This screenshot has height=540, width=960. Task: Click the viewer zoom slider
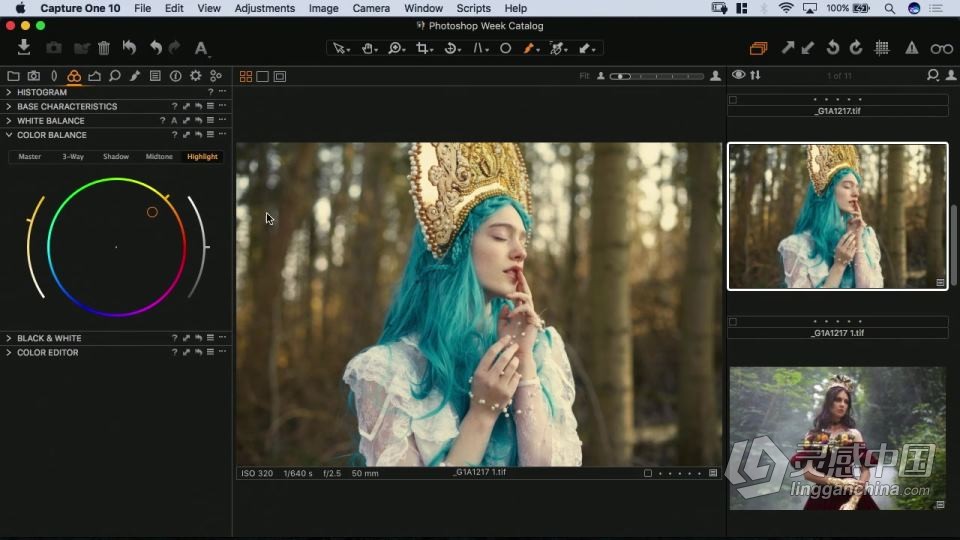[656, 77]
